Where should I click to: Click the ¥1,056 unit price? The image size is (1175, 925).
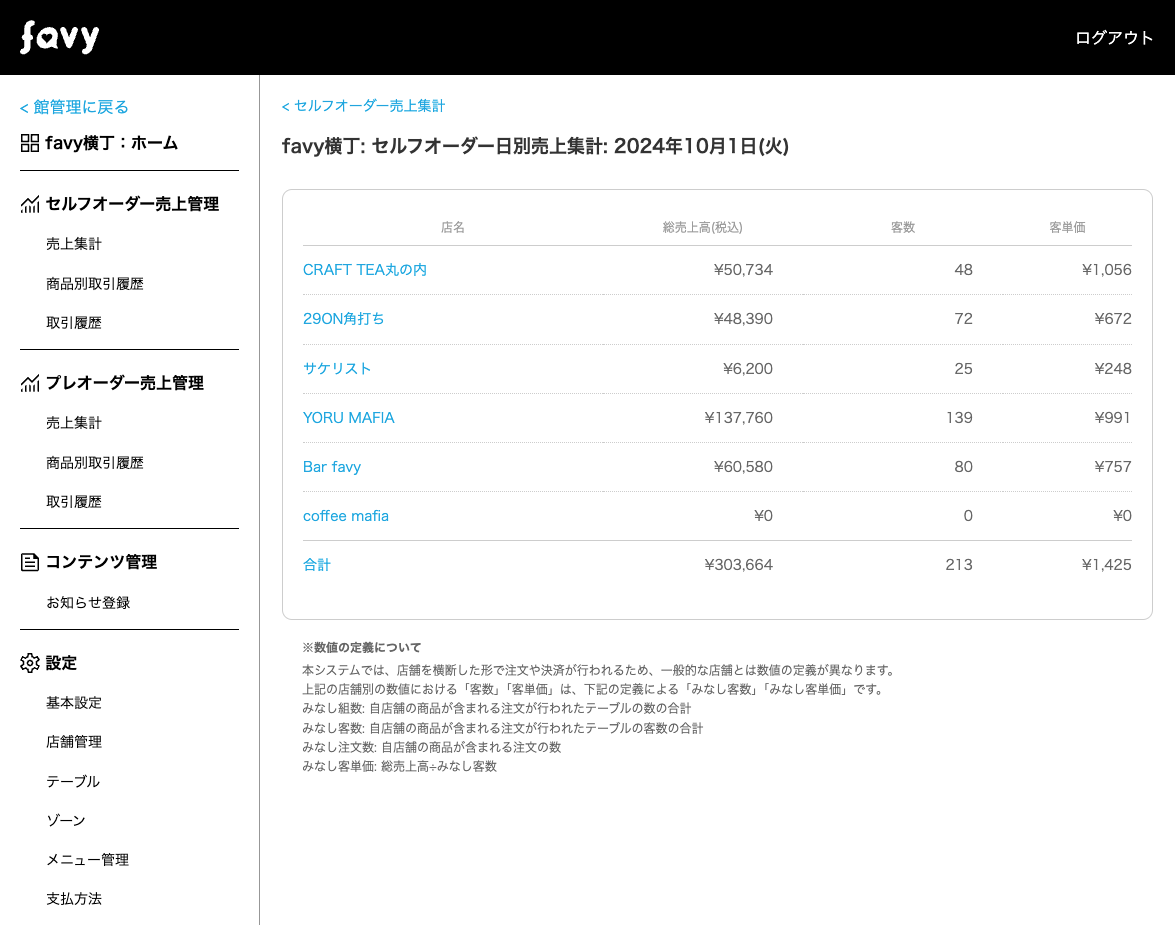[1106, 270]
